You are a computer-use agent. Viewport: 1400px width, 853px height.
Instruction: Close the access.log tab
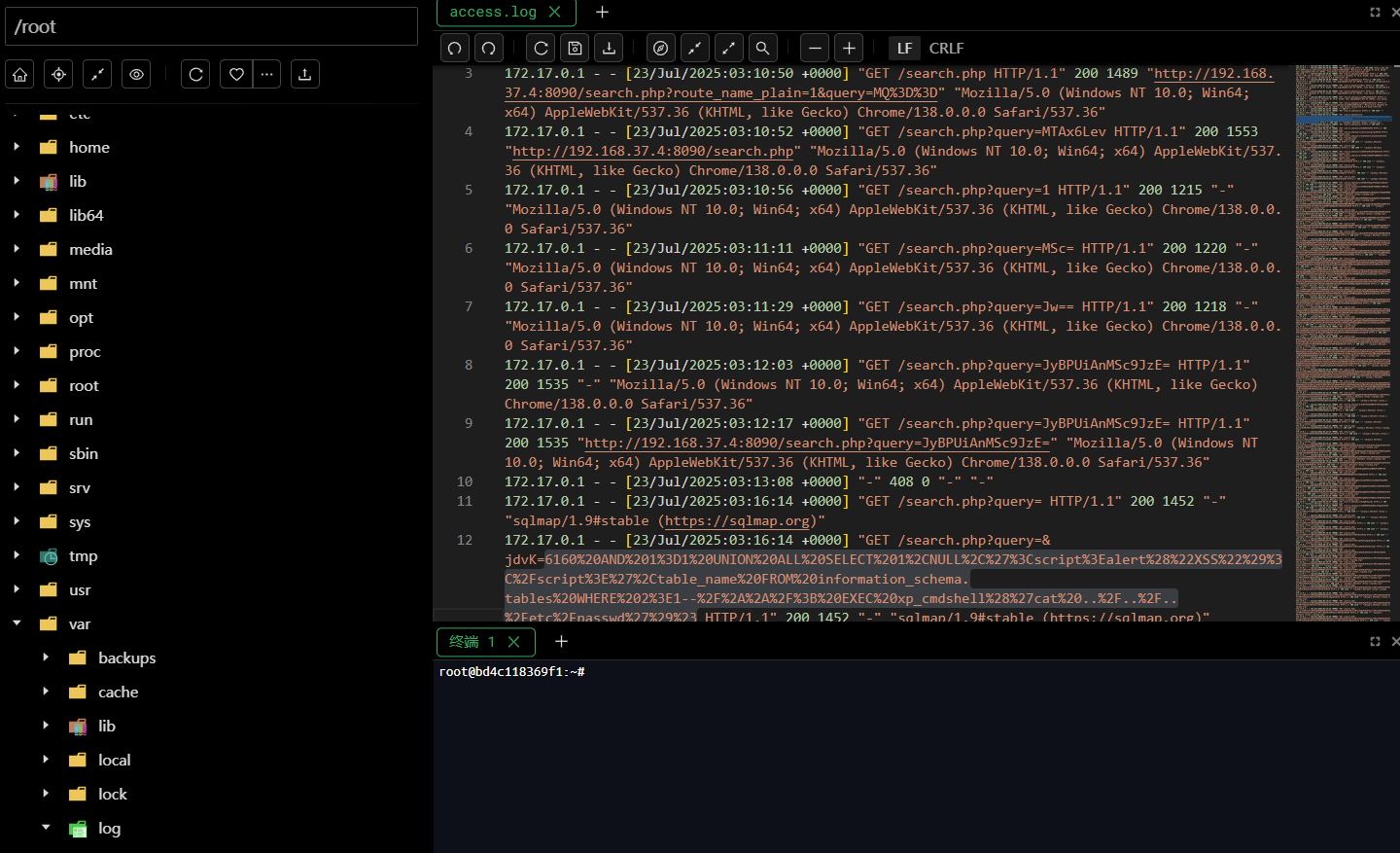[x=554, y=12]
